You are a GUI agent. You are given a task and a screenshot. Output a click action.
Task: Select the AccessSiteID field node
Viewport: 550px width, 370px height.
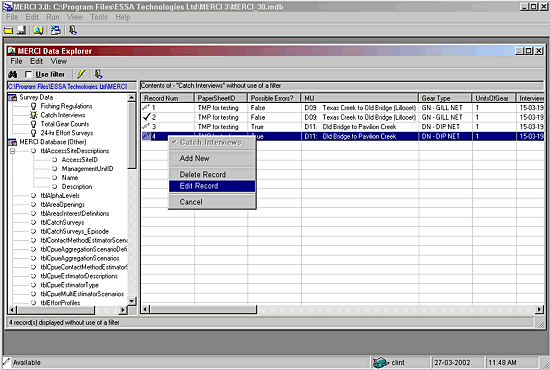pos(80,160)
